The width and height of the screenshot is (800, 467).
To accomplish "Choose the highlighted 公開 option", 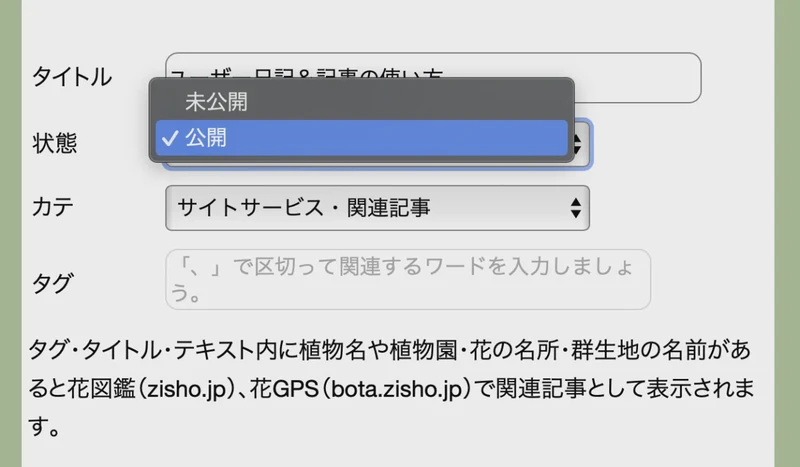I will pyautogui.click(x=361, y=138).
